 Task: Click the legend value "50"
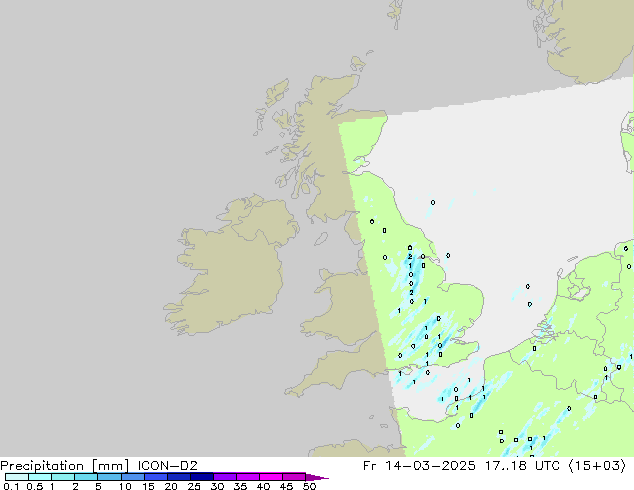tap(309, 486)
